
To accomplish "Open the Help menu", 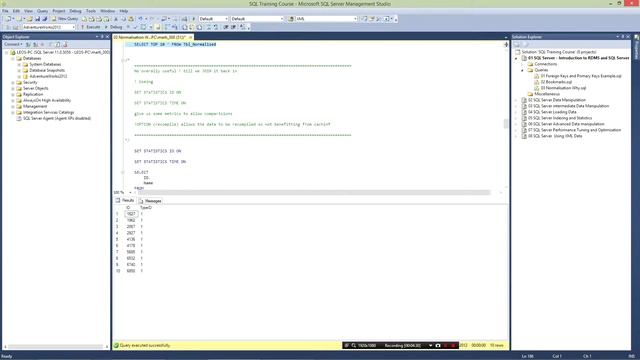I will (x=124, y=11).
